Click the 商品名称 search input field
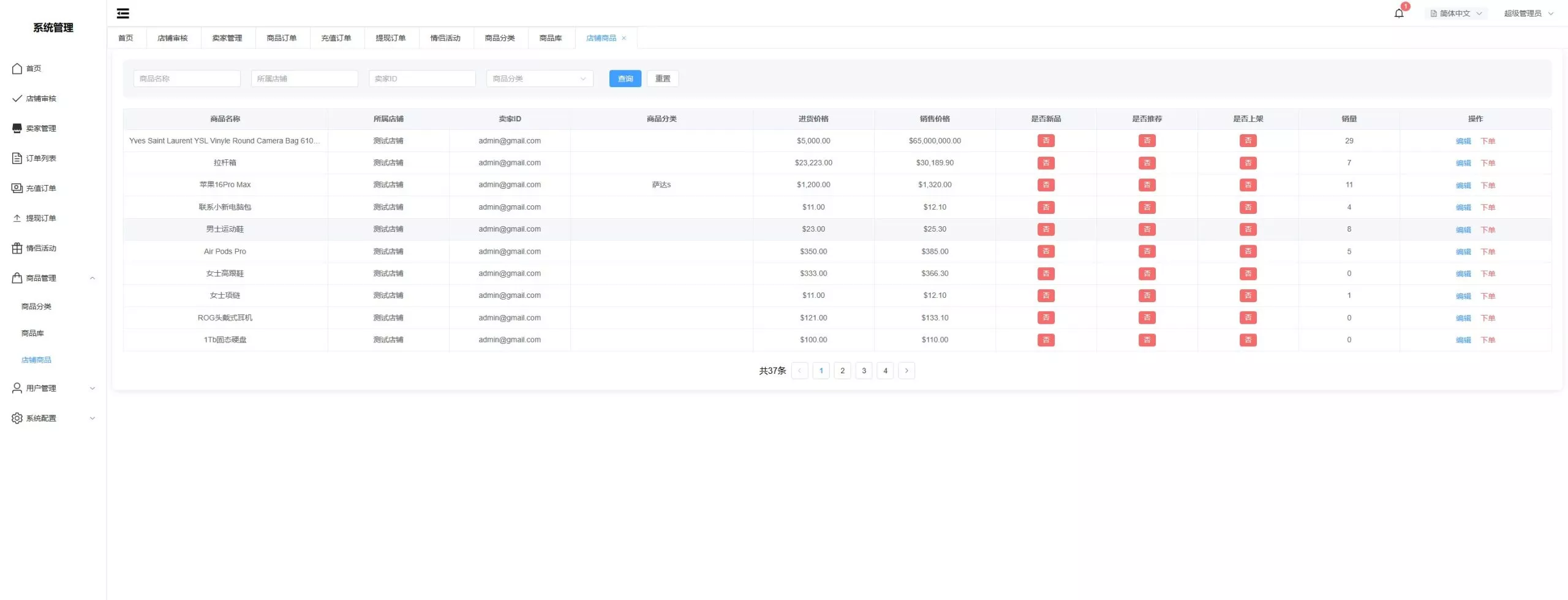The height and width of the screenshot is (600, 1568). pos(187,78)
